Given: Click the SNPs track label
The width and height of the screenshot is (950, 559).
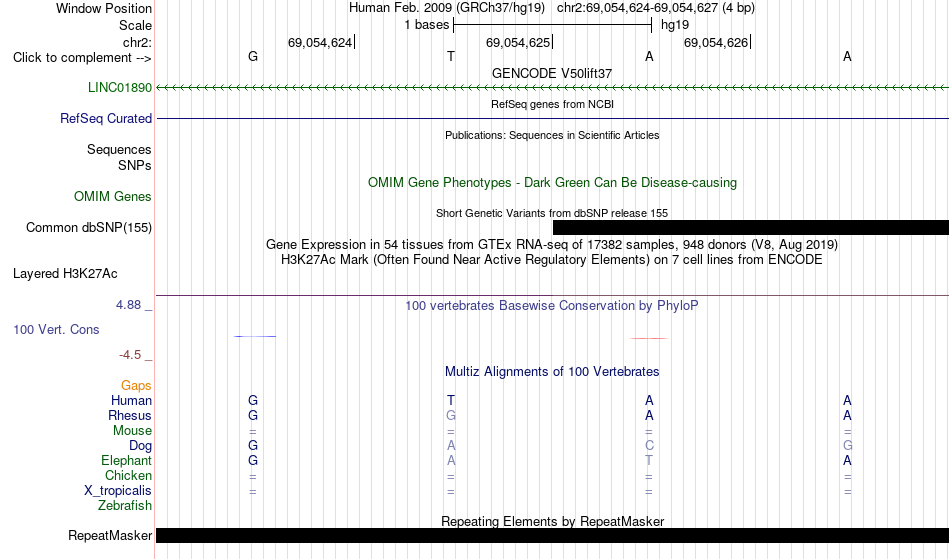Looking at the screenshot, I should coord(135,165).
